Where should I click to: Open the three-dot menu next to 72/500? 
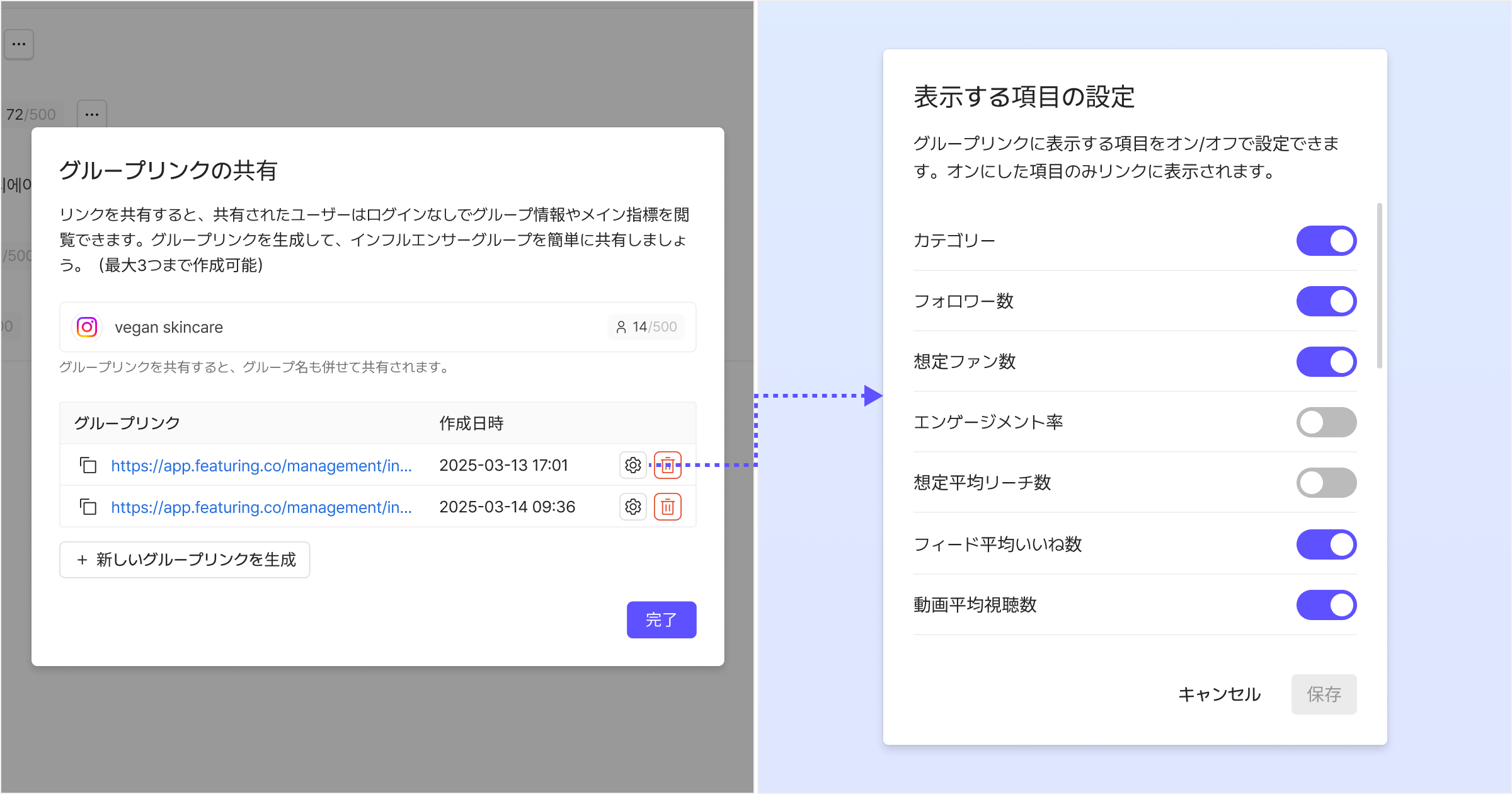92,115
